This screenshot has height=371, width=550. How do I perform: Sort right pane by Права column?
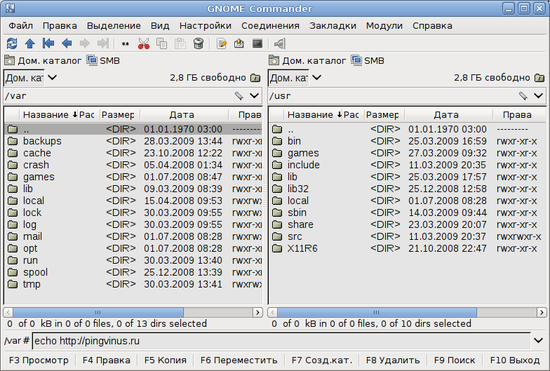[x=517, y=115]
